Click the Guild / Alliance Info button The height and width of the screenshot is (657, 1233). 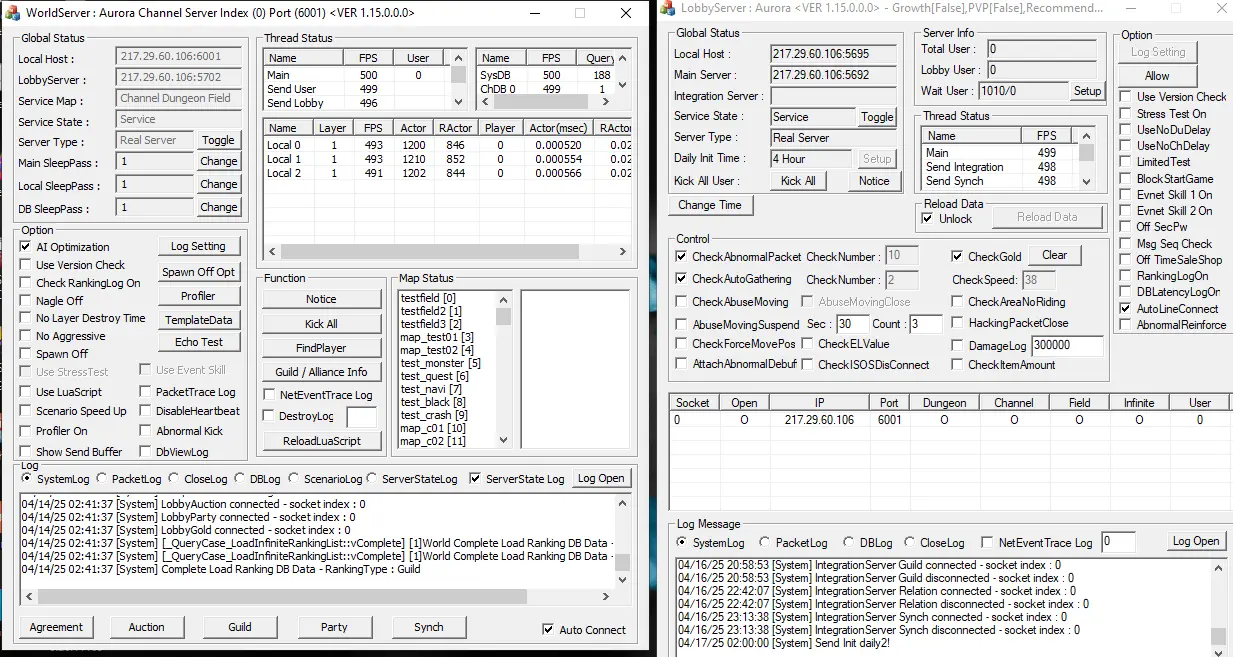pos(322,372)
